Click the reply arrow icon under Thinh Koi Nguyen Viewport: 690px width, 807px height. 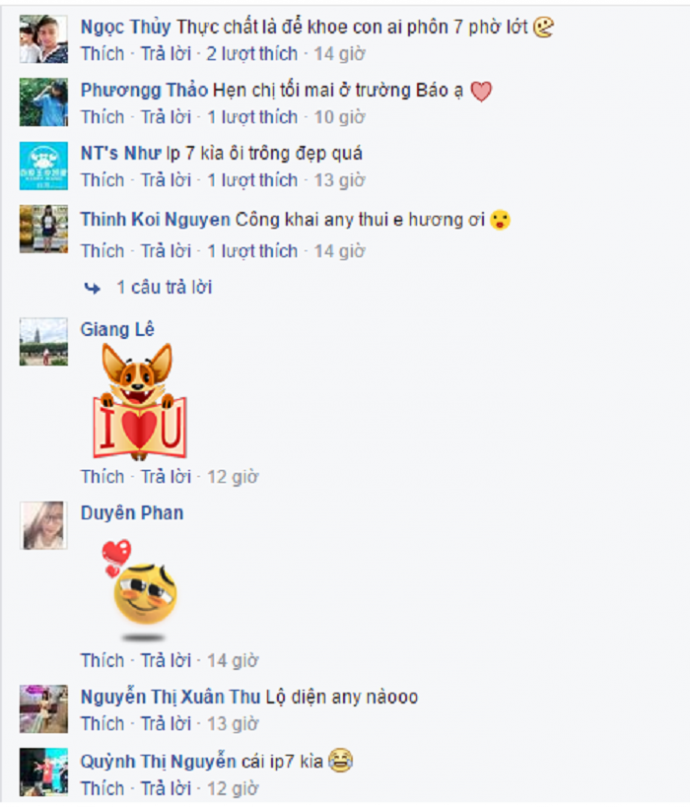[x=93, y=288]
